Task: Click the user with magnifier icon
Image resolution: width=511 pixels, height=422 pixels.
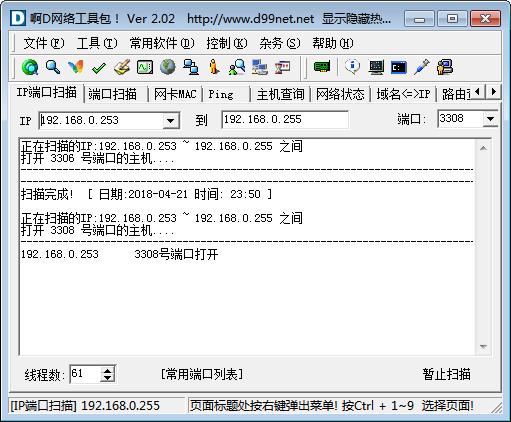Action: [x=237, y=67]
